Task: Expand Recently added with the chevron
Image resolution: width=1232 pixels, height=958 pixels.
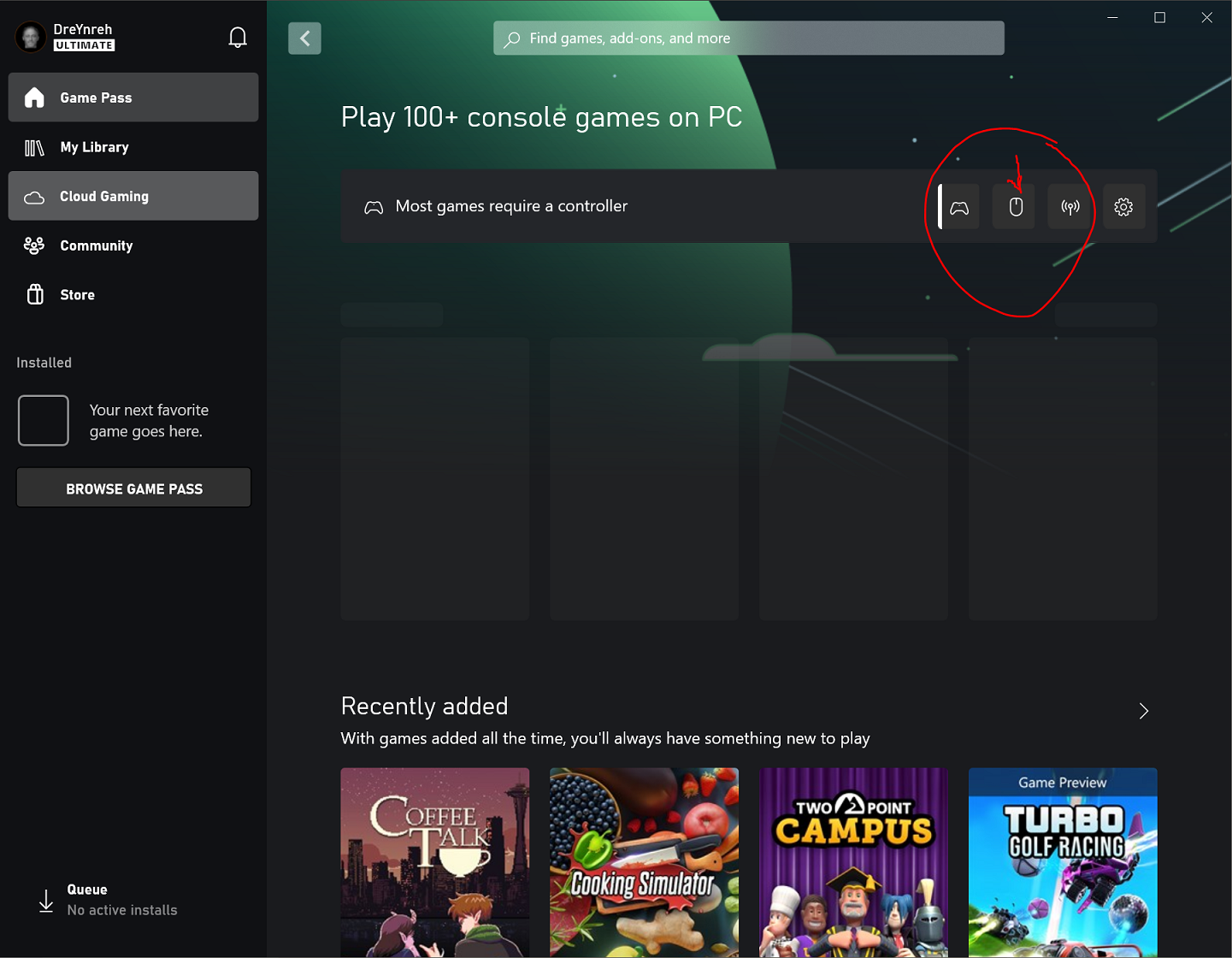Action: (1143, 712)
